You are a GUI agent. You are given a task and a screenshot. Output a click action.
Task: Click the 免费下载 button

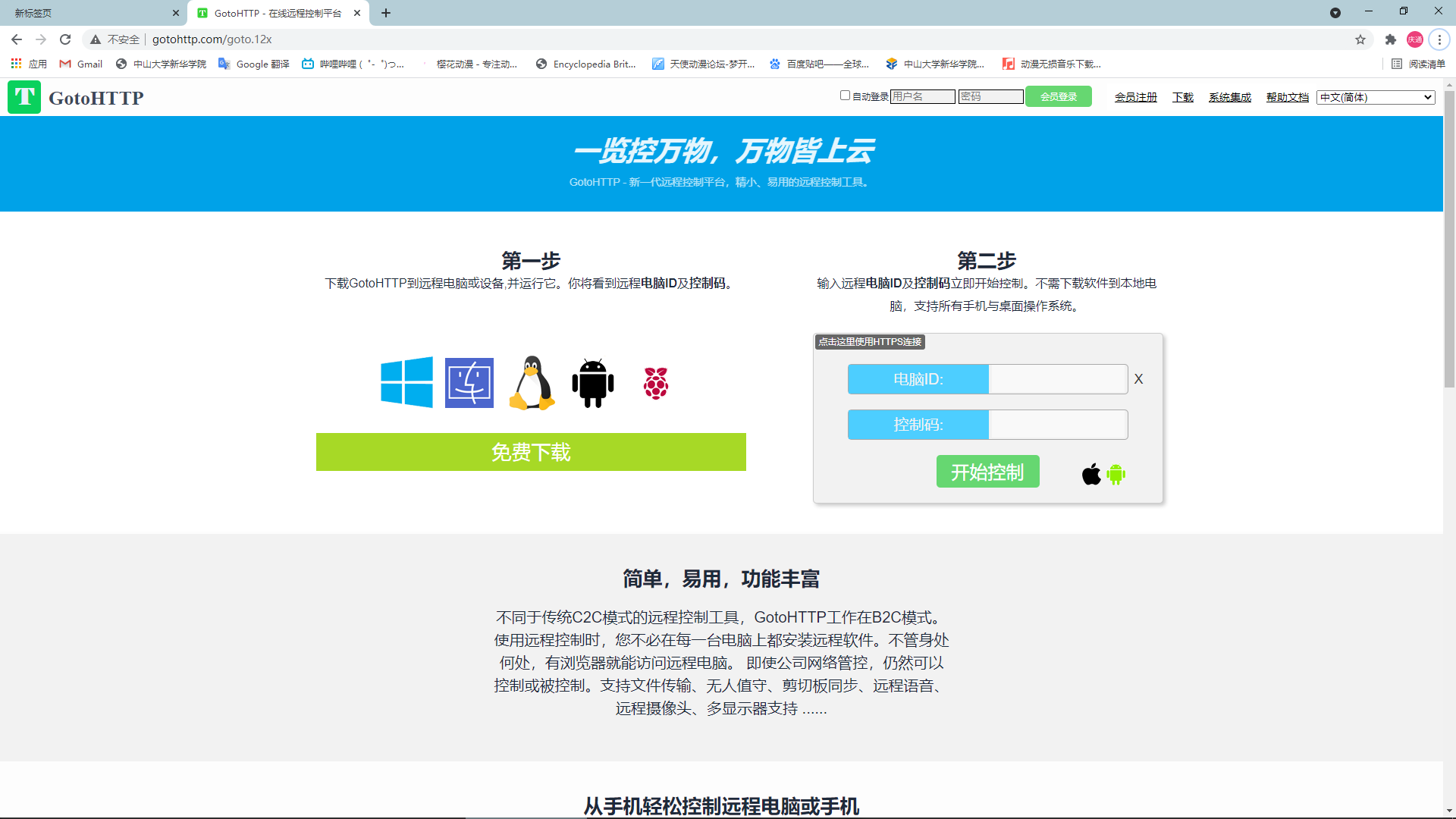click(x=531, y=452)
